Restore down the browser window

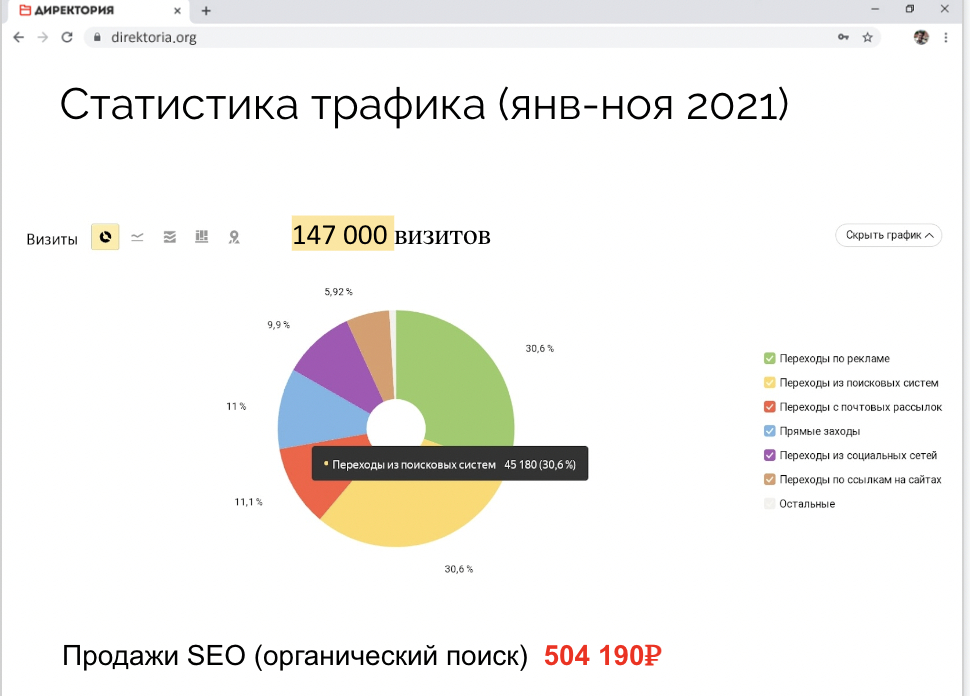(x=909, y=9)
